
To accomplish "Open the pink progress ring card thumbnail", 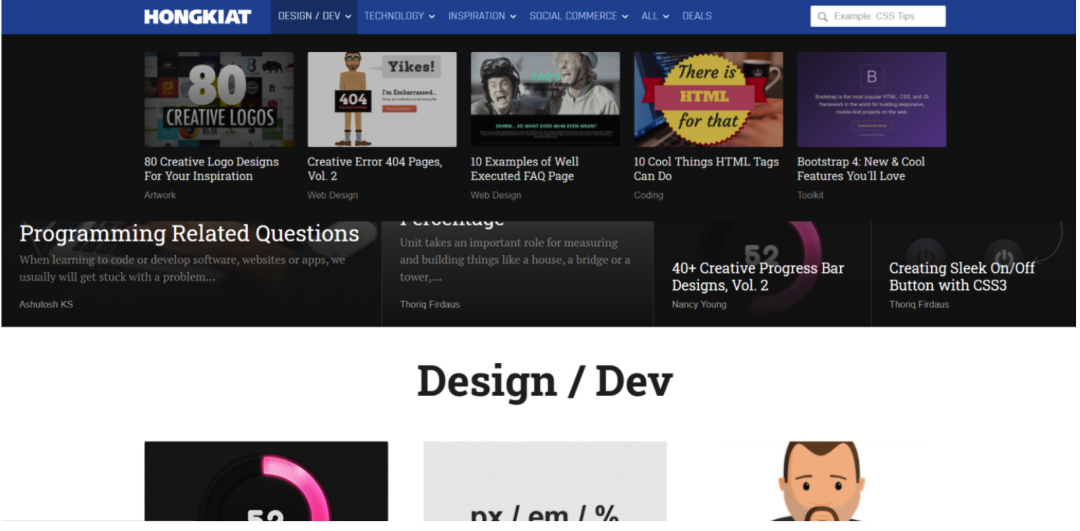I will (x=266, y=481).
